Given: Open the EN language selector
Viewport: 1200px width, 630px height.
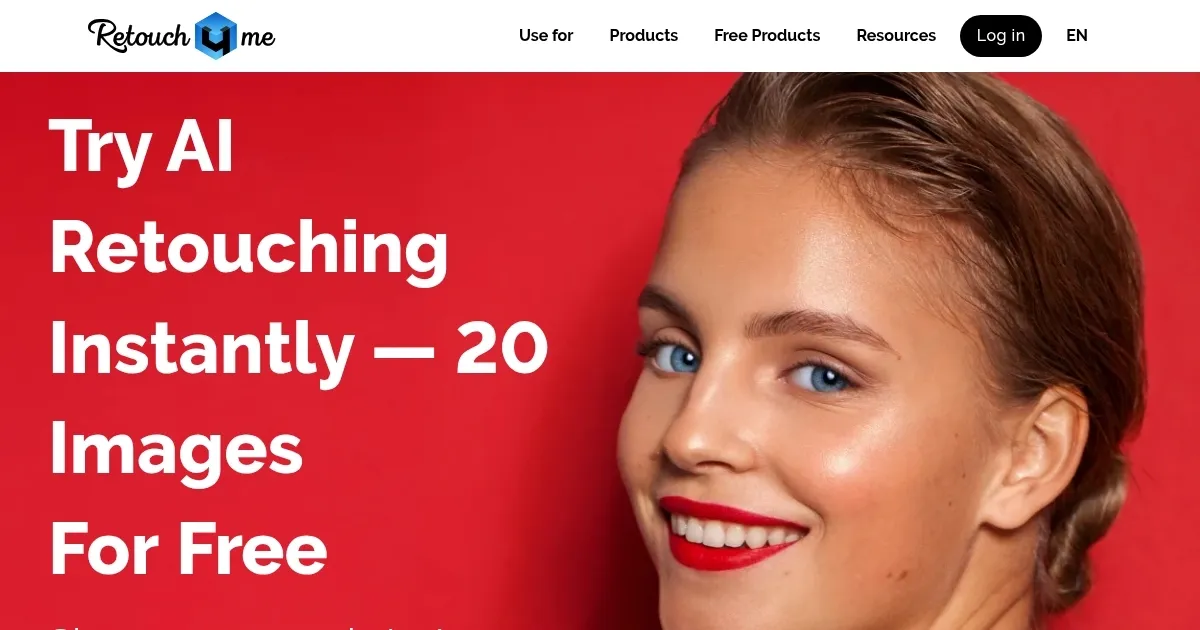Looking at the screenshot, I should pyautogui.click(x=1077, y=36).
